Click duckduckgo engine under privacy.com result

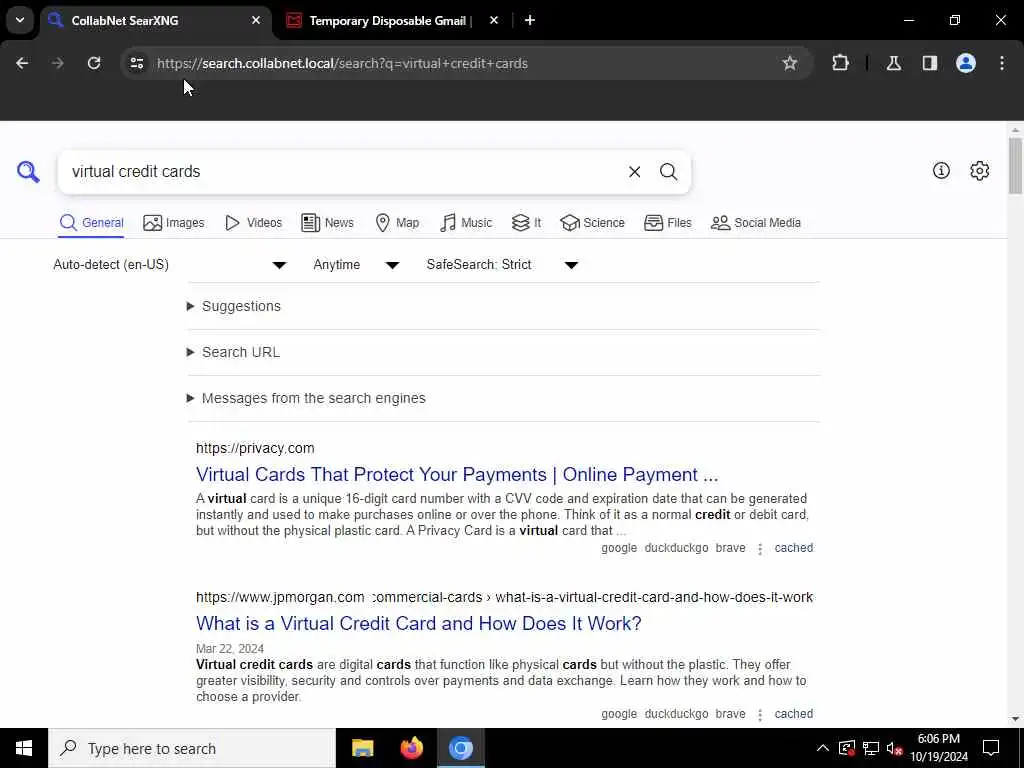[676, 548]
